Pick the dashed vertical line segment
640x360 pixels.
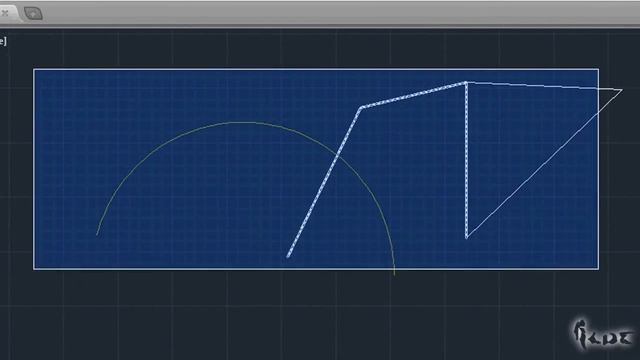pyautogui.click(x=467, y=159)
